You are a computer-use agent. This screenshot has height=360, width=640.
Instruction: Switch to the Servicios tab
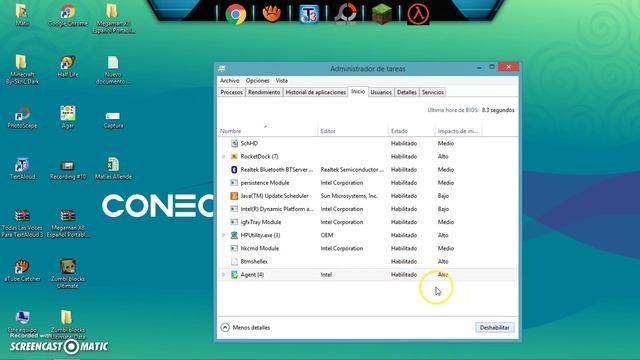(432, 92)
